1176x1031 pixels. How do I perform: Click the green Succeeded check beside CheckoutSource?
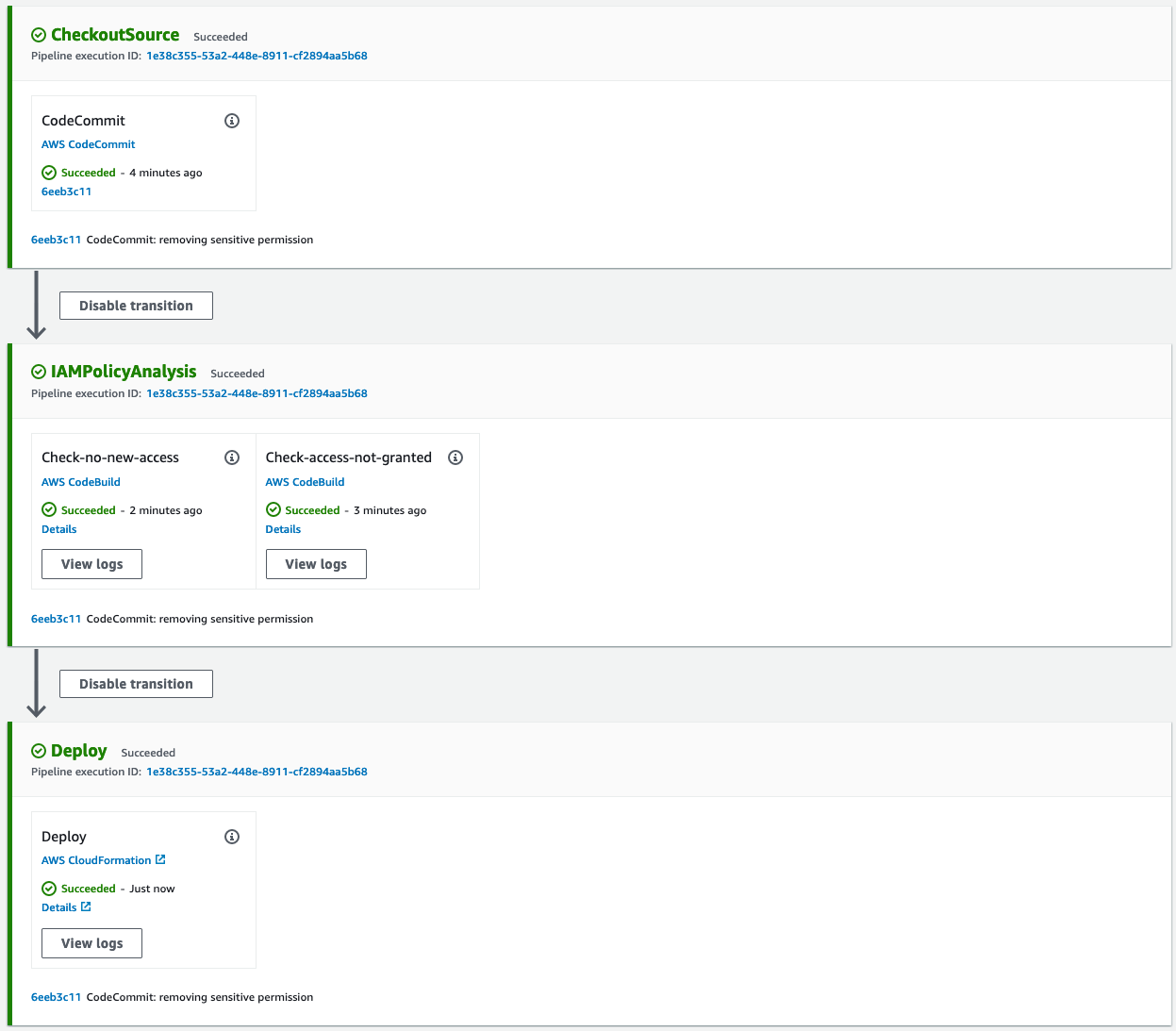click(38, 34)
